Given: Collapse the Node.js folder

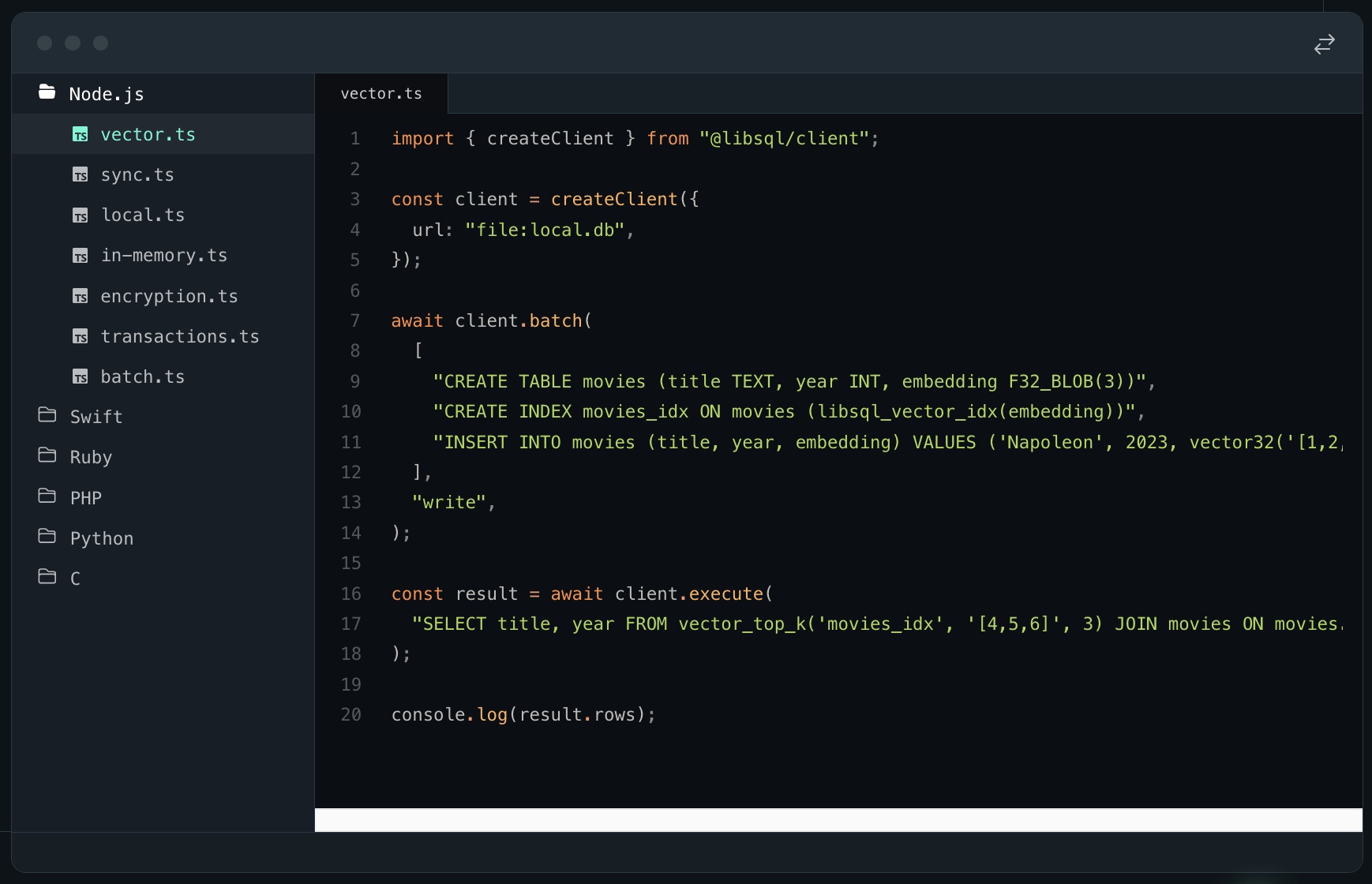Looking at the screenshot, I should [x=163, y=94].
